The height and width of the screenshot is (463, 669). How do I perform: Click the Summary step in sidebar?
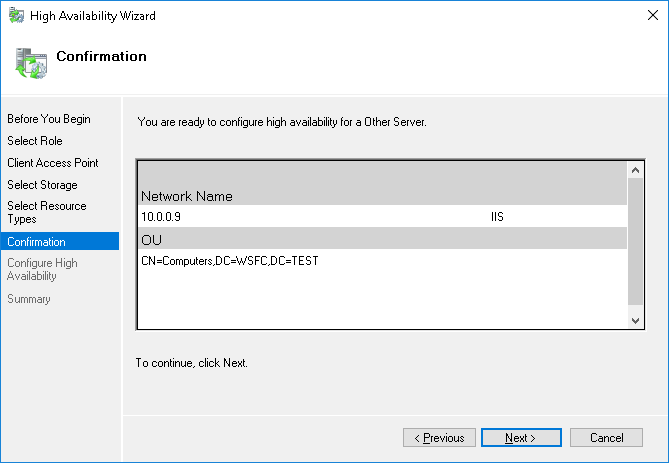pyautogui.click(x=29, y=299)
